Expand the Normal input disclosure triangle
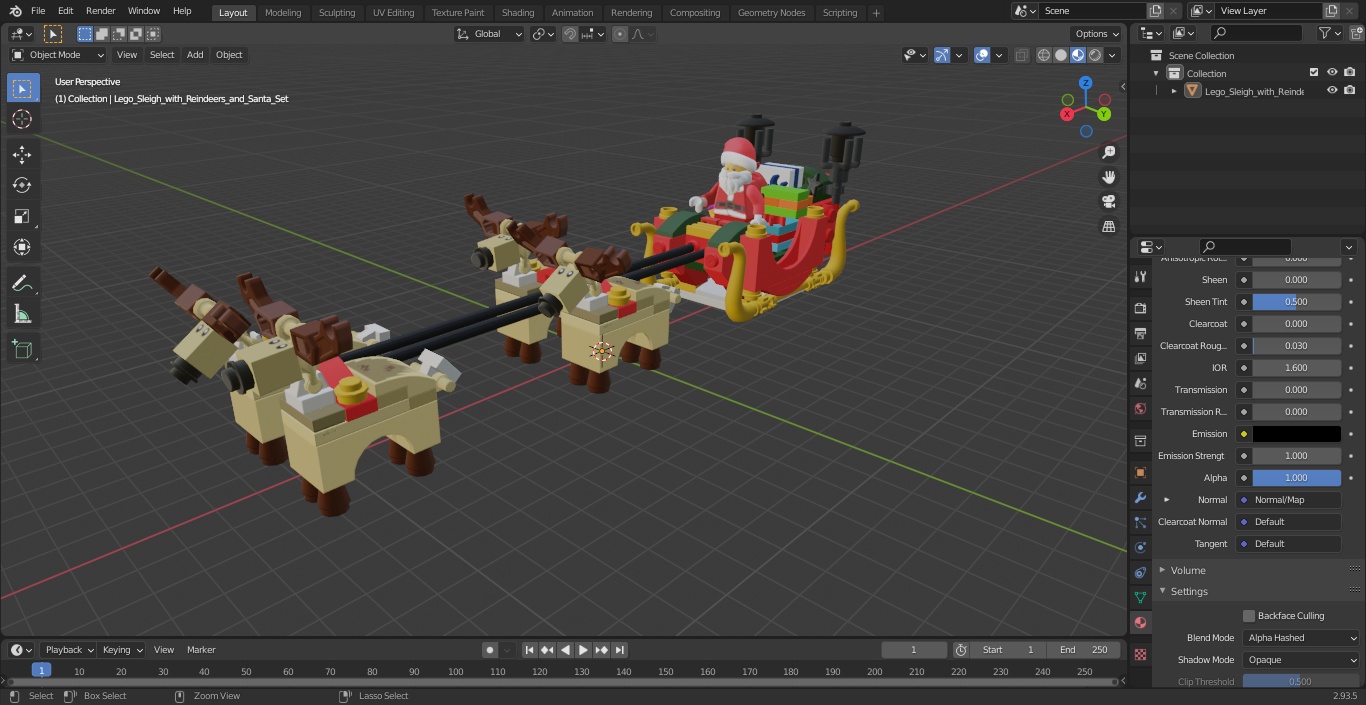Screen dimensions: 1366x705 [1166, 500]
